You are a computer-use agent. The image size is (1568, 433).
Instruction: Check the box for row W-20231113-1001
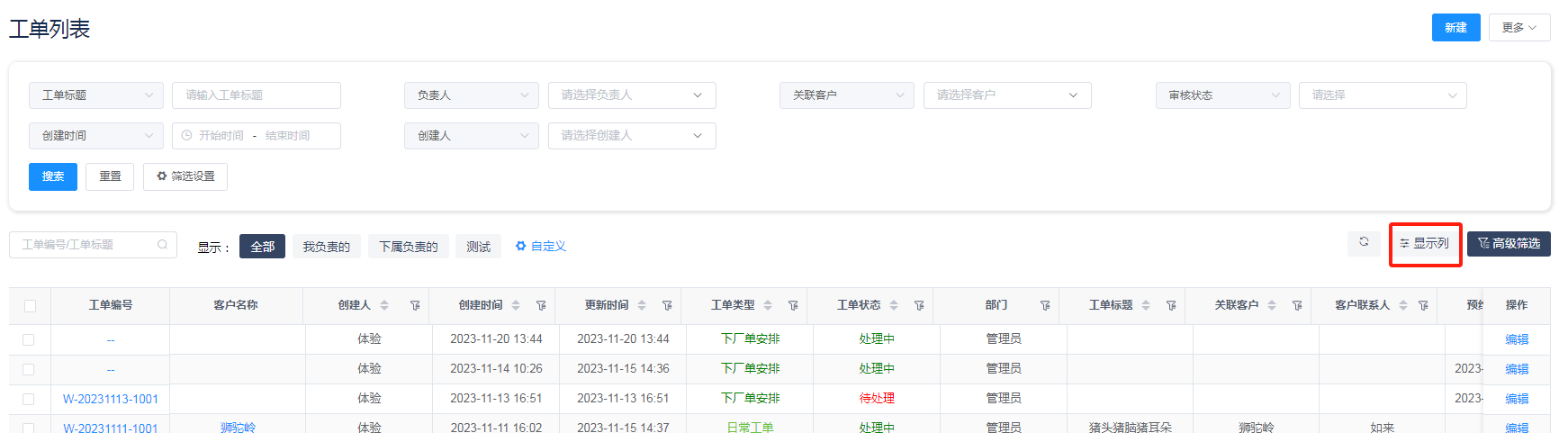pos(29,399)
